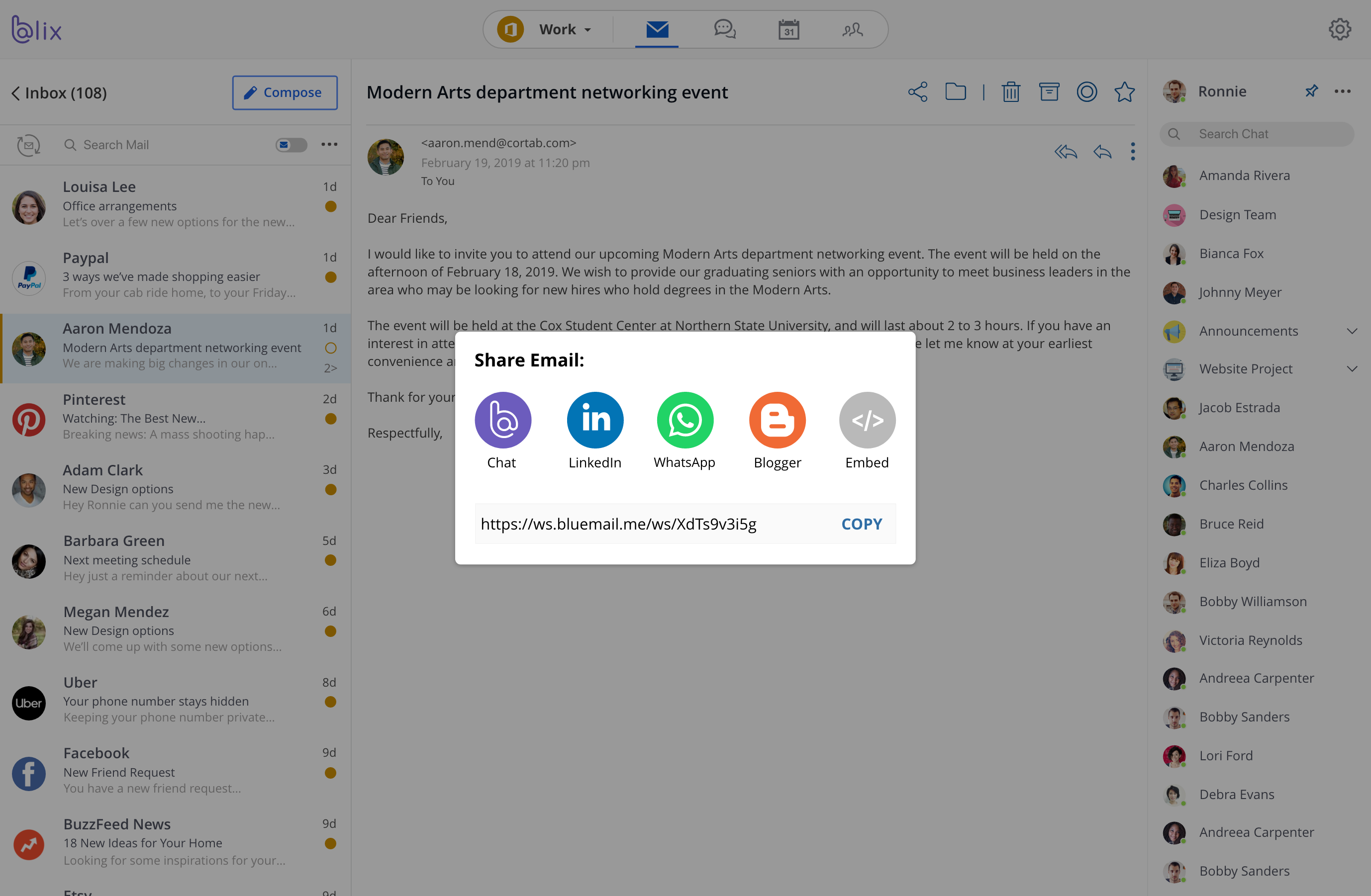This screenshot has width=1371, height=896.
Task: Open chat with Victoria Reynolds
Action: tap(1259, 640)
